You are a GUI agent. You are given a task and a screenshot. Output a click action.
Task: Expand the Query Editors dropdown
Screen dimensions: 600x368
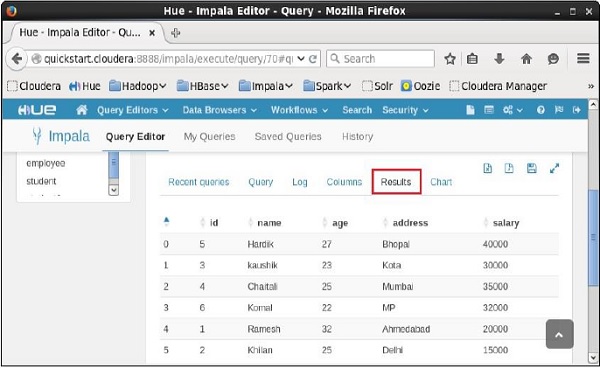click(x=132, y=110)
